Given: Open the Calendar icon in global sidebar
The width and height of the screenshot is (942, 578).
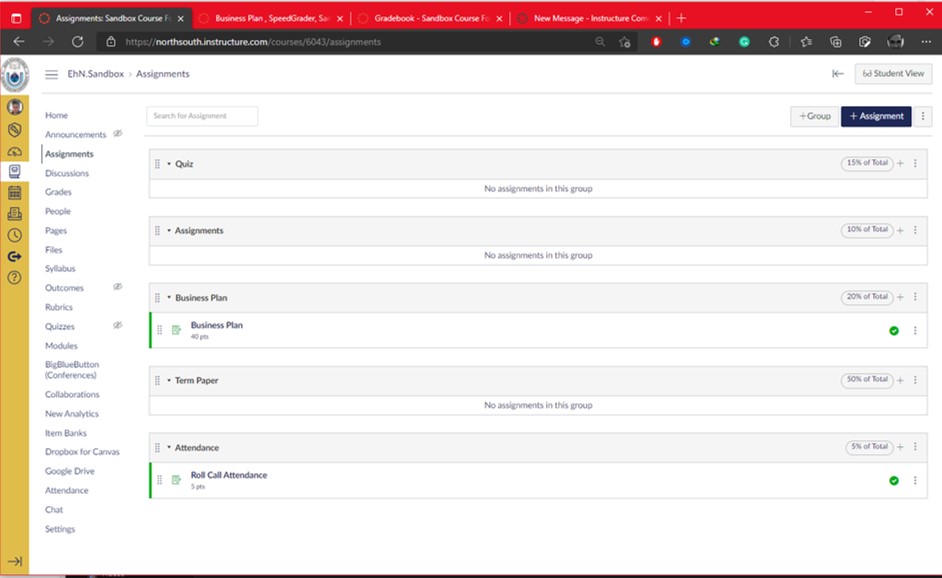Looking at the screenshot, I should (x=14, y=193).
